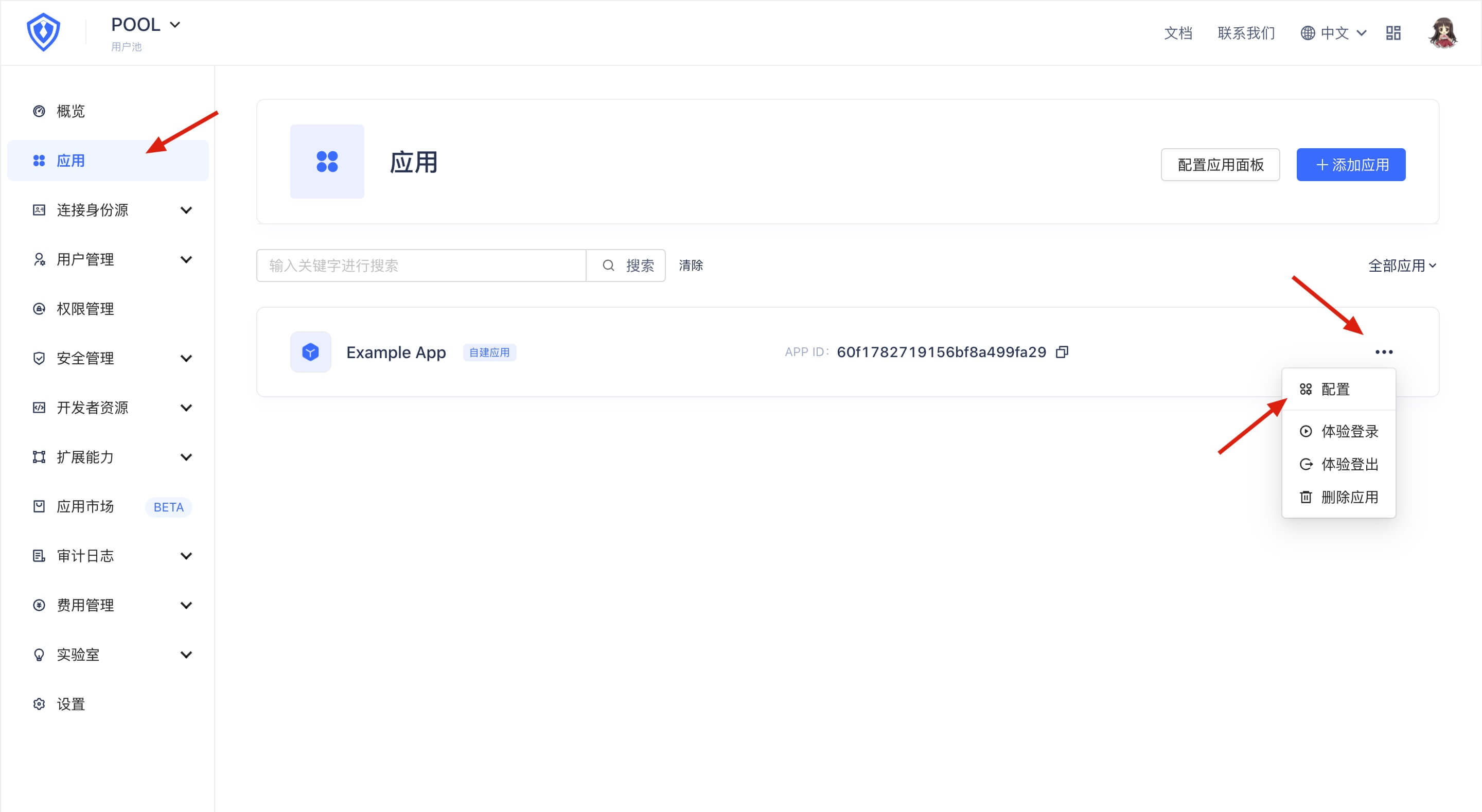
Task: Click the 添加应用 button
Action: pos(1350,165)
